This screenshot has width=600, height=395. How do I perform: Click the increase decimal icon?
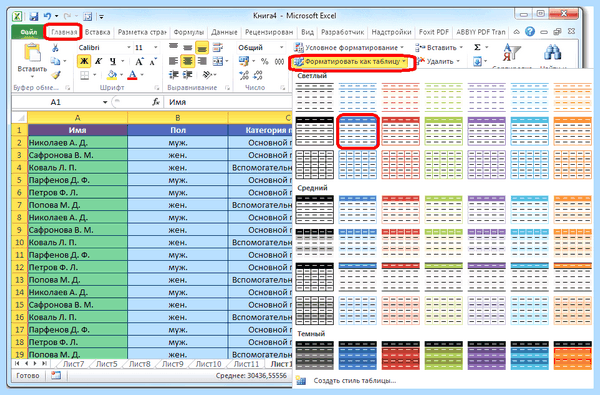click(244, 75)
